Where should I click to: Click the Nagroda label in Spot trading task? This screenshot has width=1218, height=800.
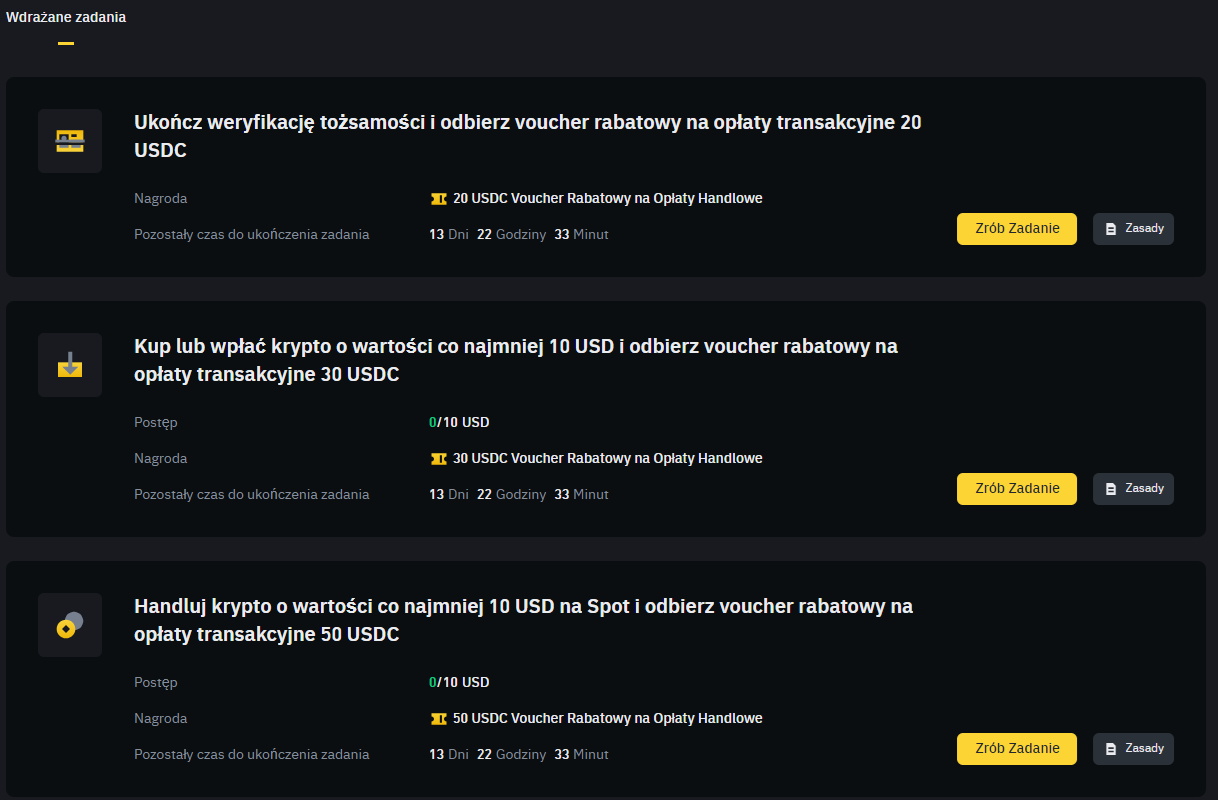[x=160, y=719]
